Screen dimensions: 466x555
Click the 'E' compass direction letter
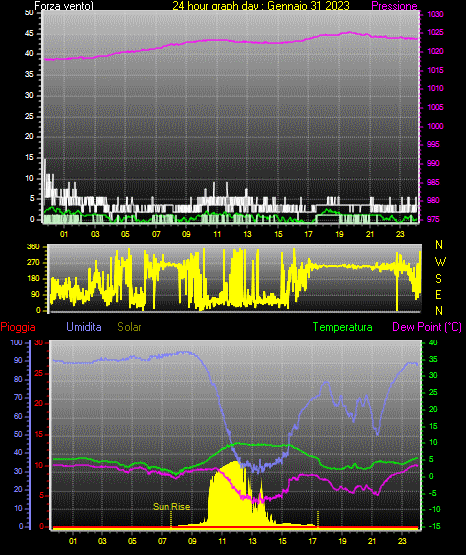(438, 294)
